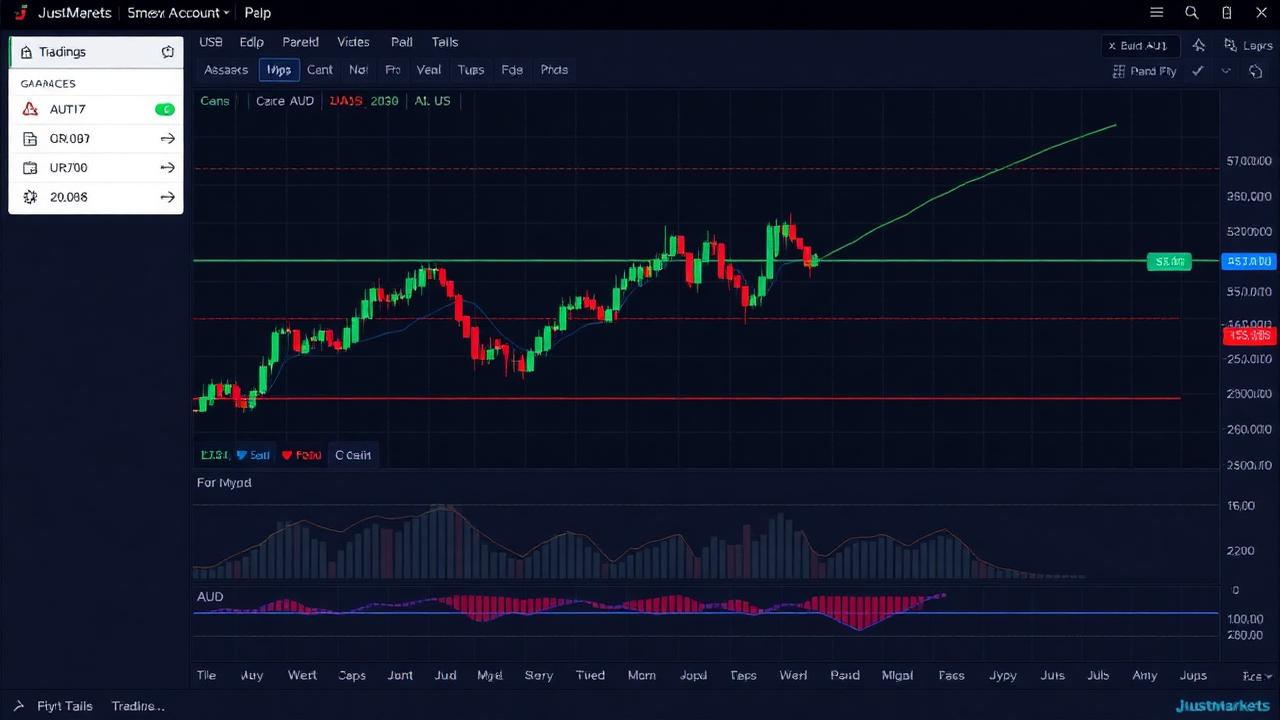Viewport: 1280px width, 720px height.
Task: Click the arrow icon beside Flyrt Tails
Action: point(20,706)
